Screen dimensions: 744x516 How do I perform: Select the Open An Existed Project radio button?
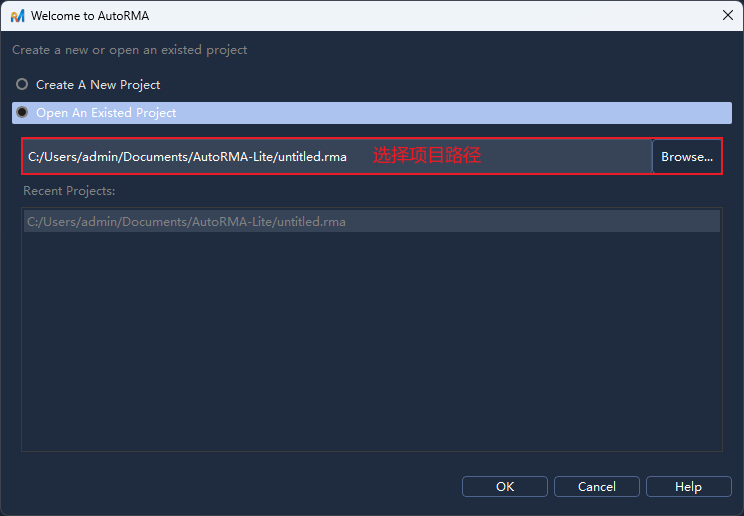[x=22, y=113]
